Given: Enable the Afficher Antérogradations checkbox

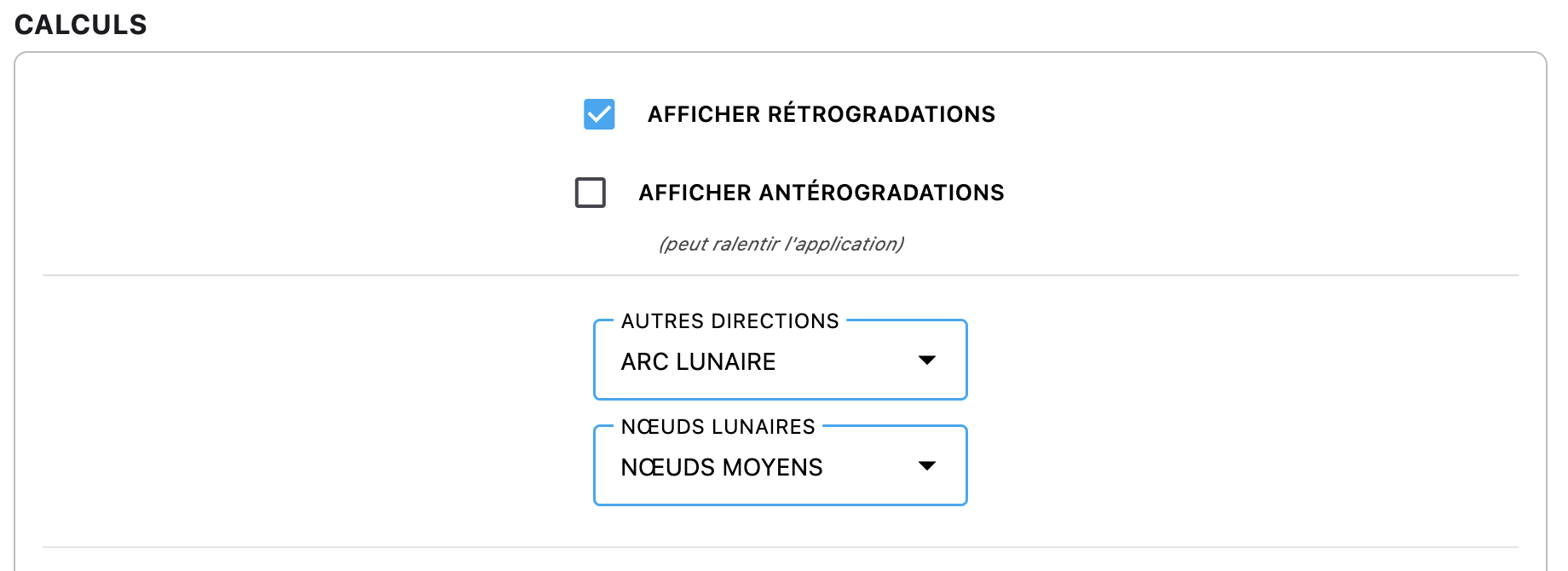Looking at the screenshot, I should pyautogui.click(x=591, y=193).
